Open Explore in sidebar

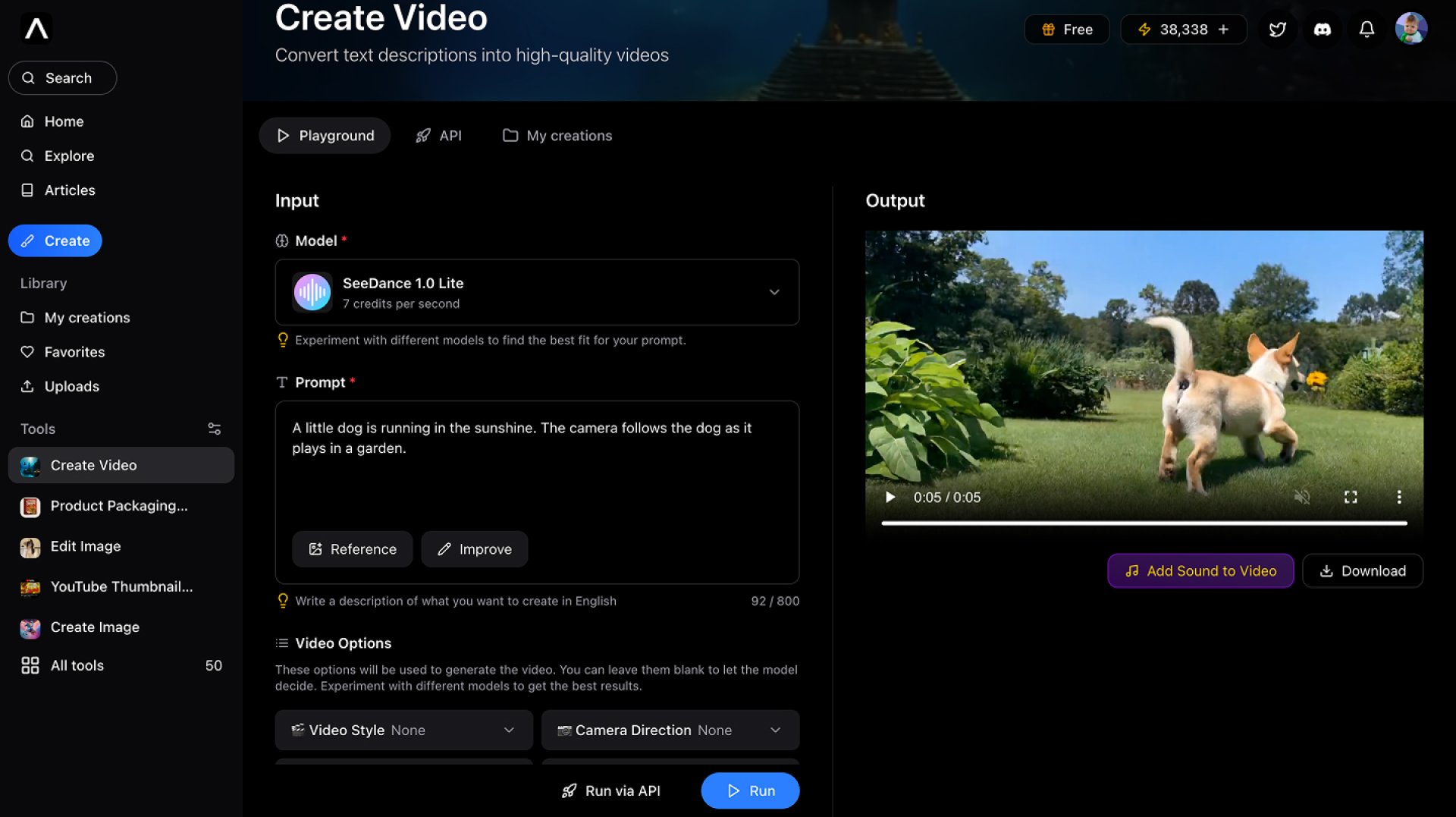[58, 156]
